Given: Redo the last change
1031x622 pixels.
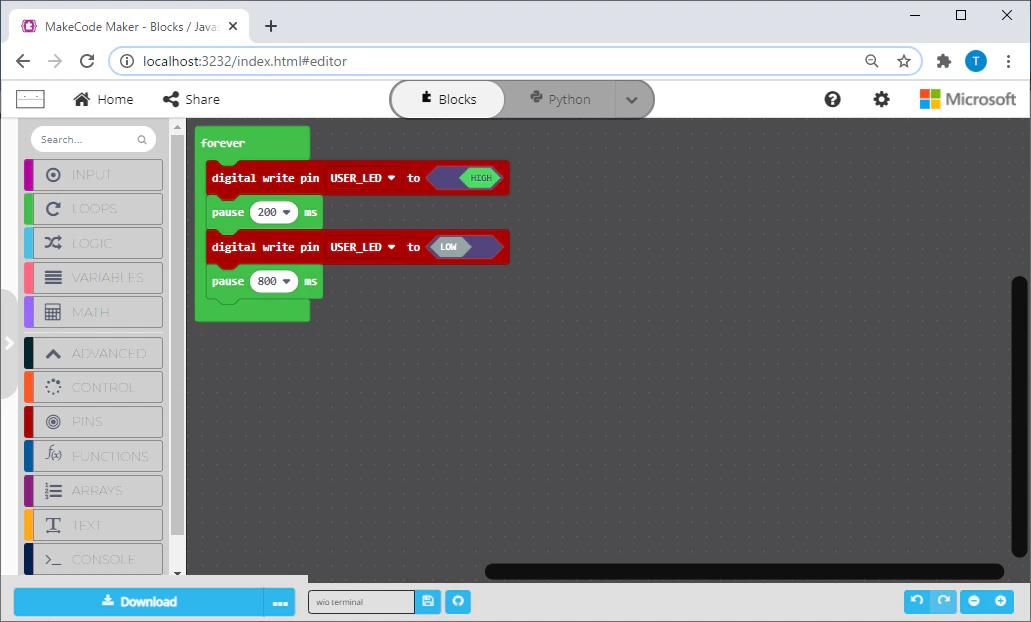Looking at the screenshot, I should click(944, 601).
